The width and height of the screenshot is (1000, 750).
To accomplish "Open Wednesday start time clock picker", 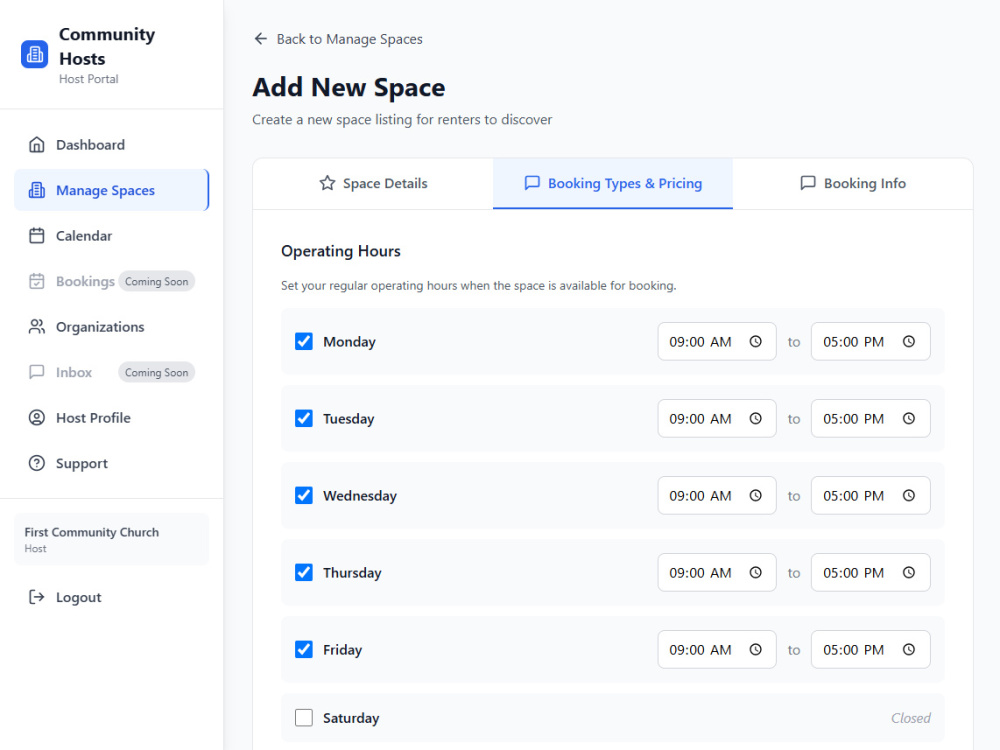I will click(x=756, y=496).
